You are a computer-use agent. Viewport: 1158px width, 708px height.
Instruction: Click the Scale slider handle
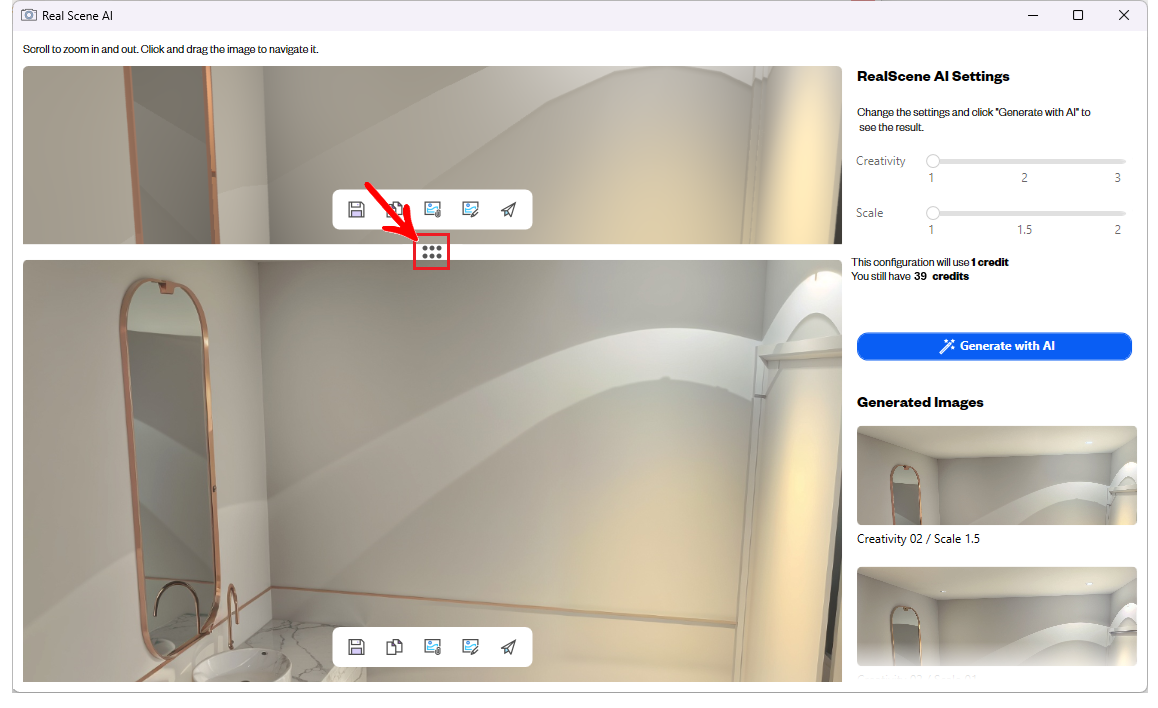933,213
